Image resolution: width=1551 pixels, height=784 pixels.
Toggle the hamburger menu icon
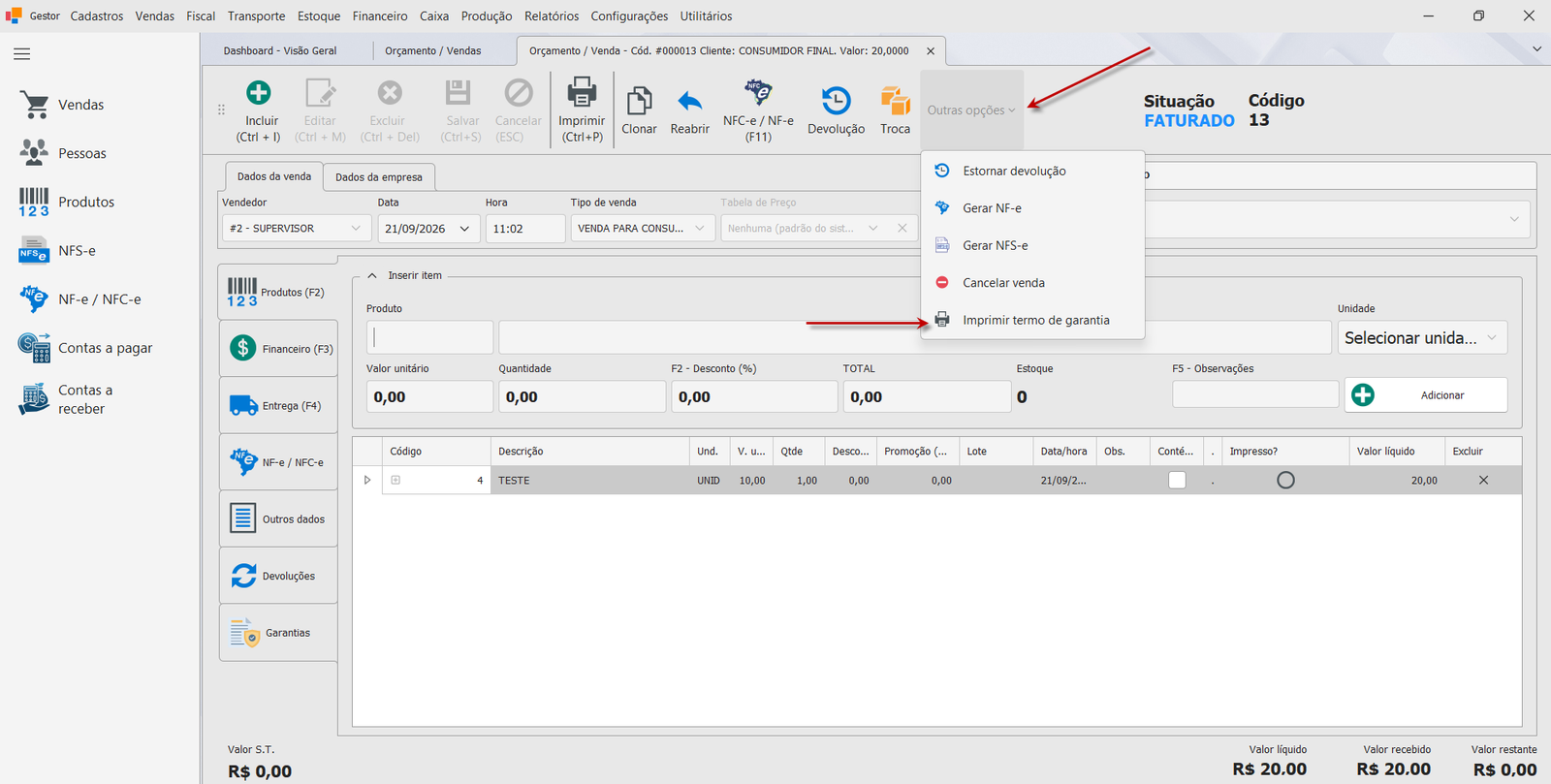(22, 54)
